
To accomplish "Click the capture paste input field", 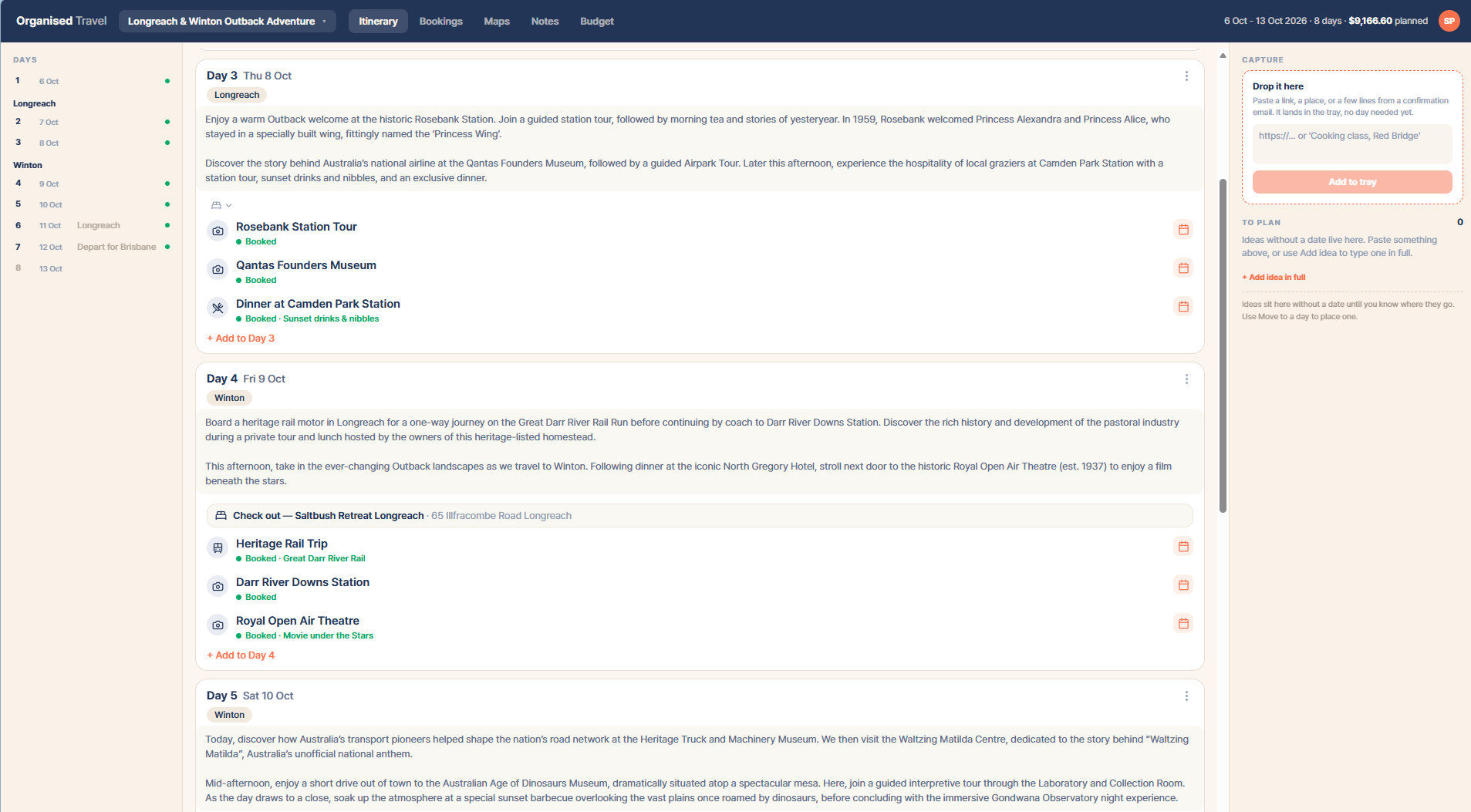I will coord(1352,143).
